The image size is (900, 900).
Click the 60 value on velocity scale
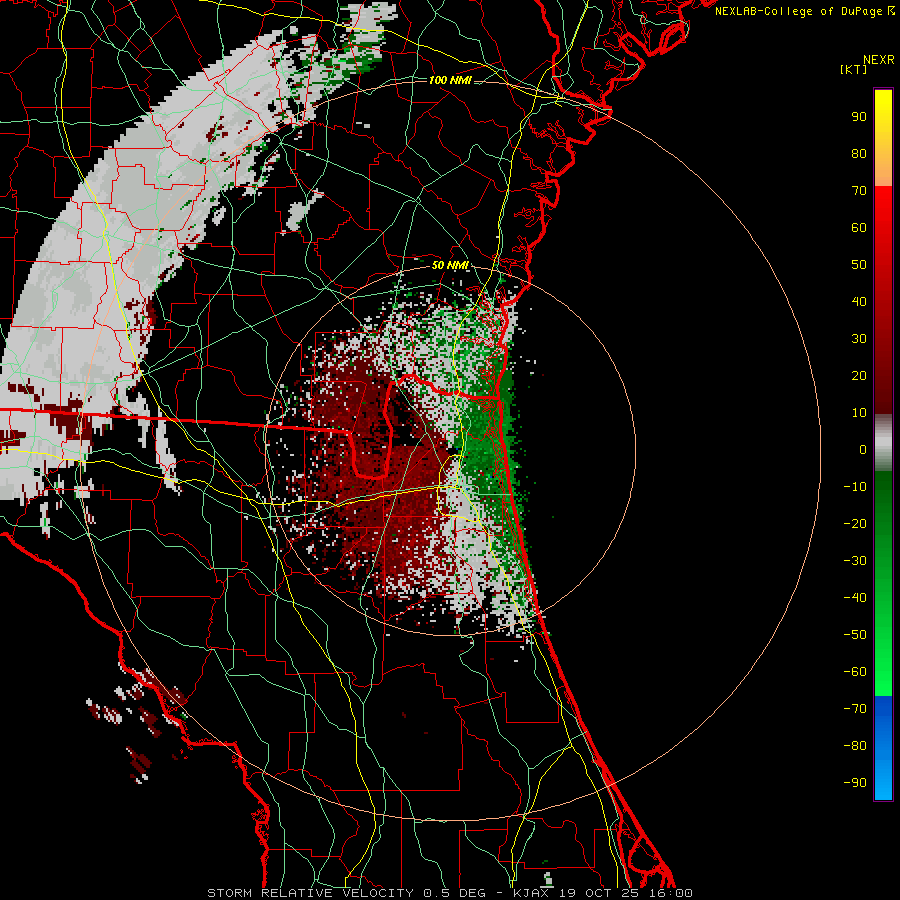pyautogui.click(x=859, y=227)
